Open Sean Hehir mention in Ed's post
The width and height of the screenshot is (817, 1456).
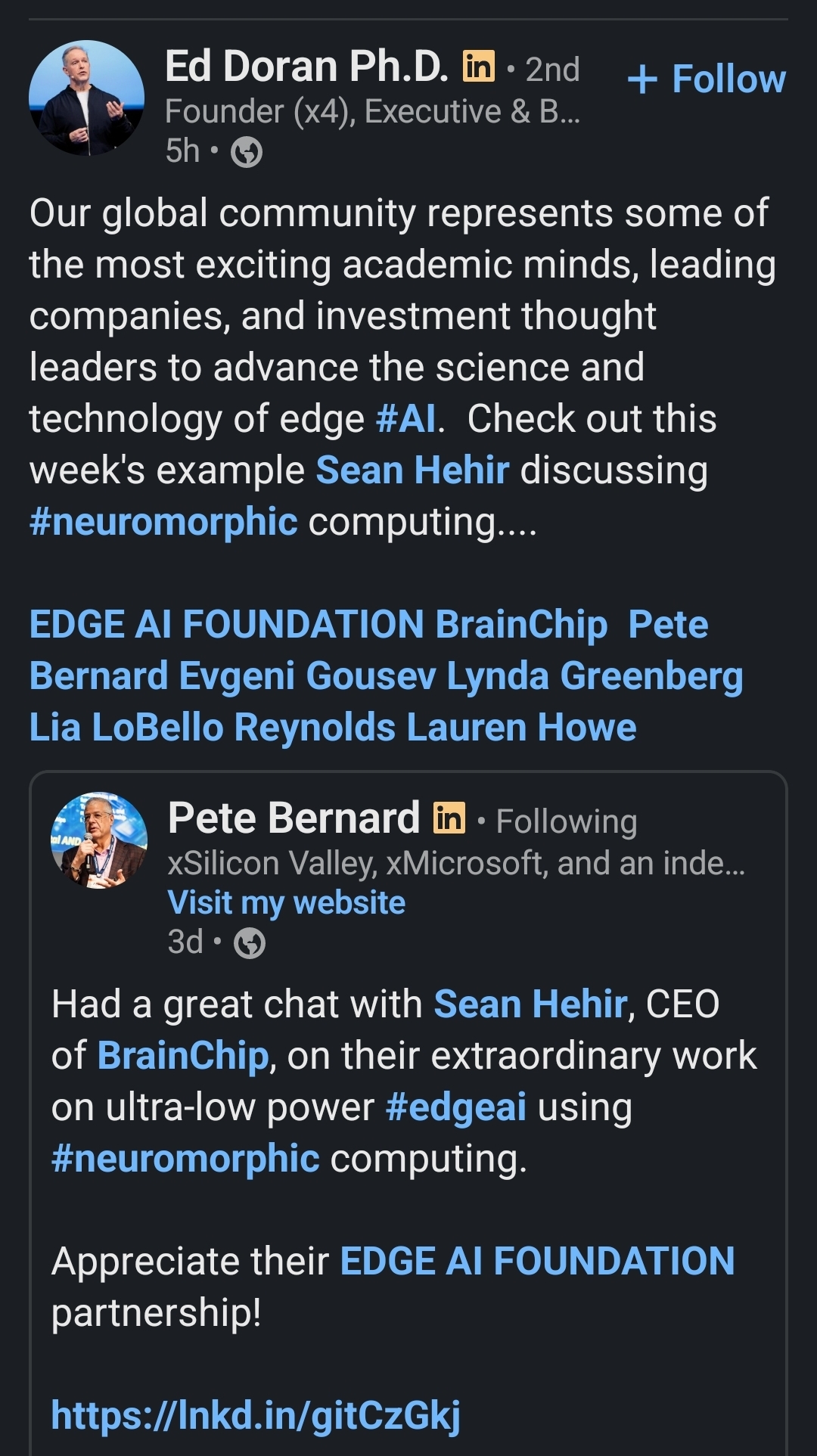[412, 470]
